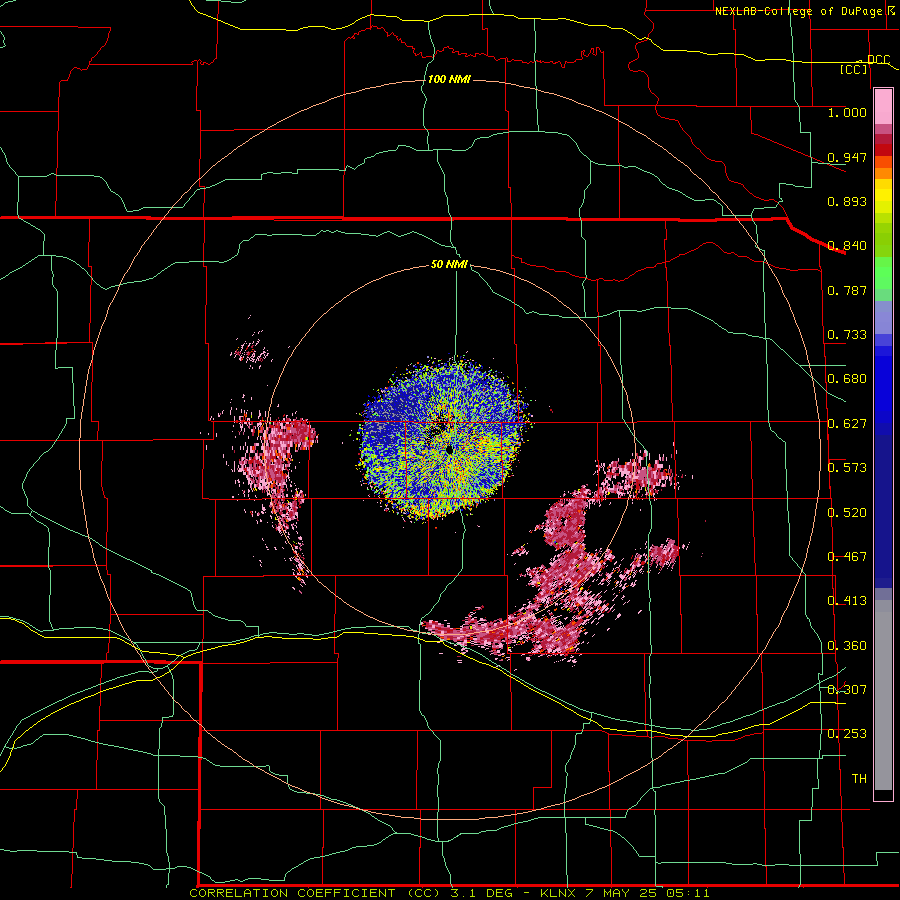Click the 0.893 legend value
The image size is (900, 900).
point(847,201)
